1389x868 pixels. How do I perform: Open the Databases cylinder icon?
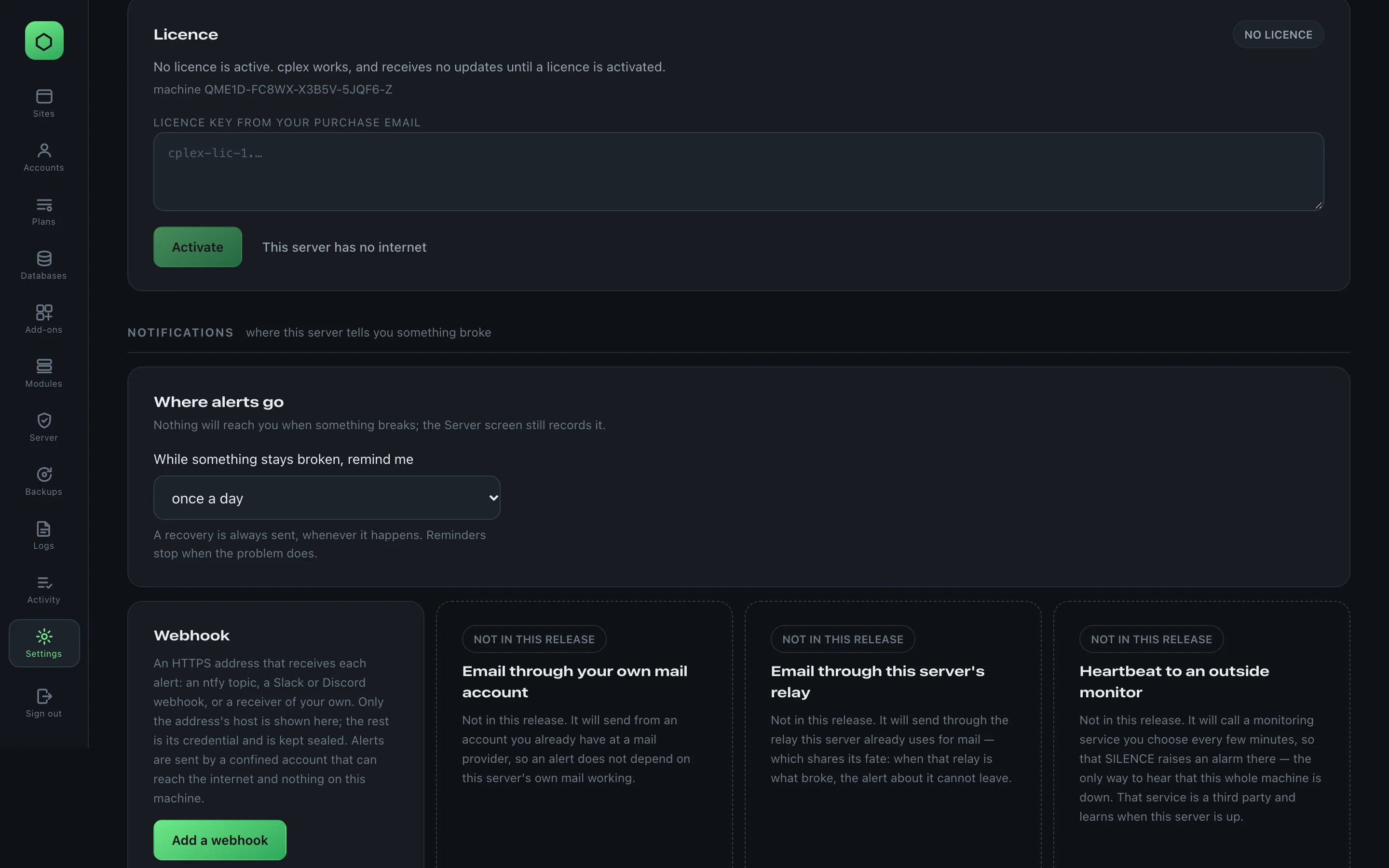[44, 259]
